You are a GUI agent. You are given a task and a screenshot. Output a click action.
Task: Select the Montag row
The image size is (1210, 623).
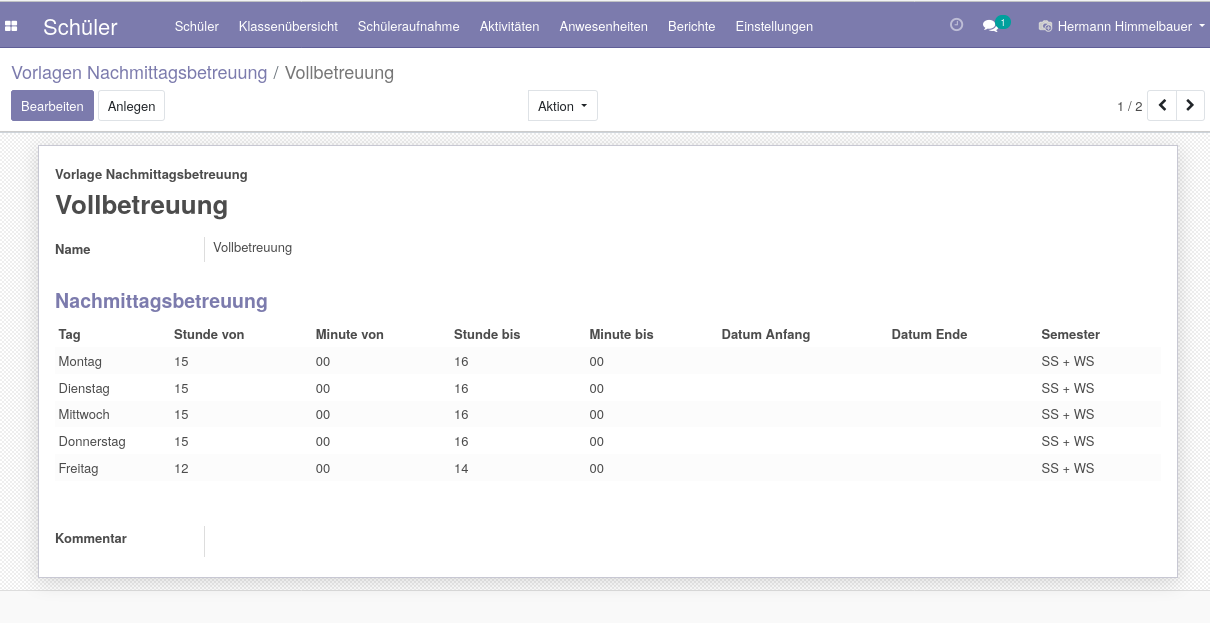coord(608,361)
